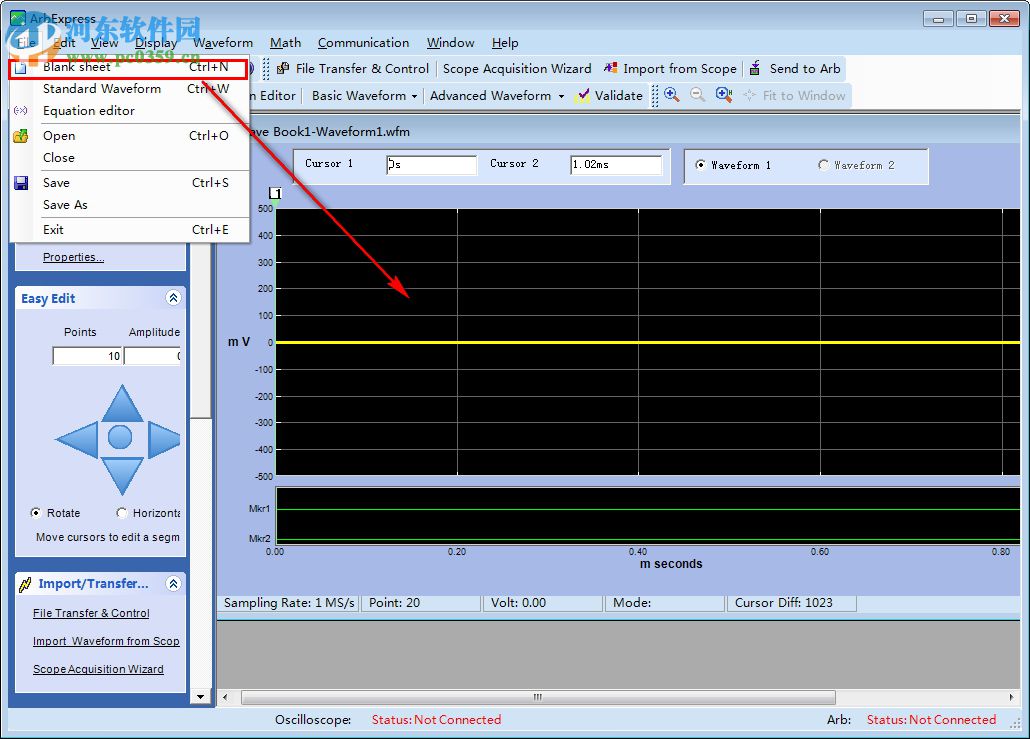Image resolution: width=1030 pixels, height=739 pixels.
Task: Select the Waveform 1 radio button
Action: [x=700, y=165]
